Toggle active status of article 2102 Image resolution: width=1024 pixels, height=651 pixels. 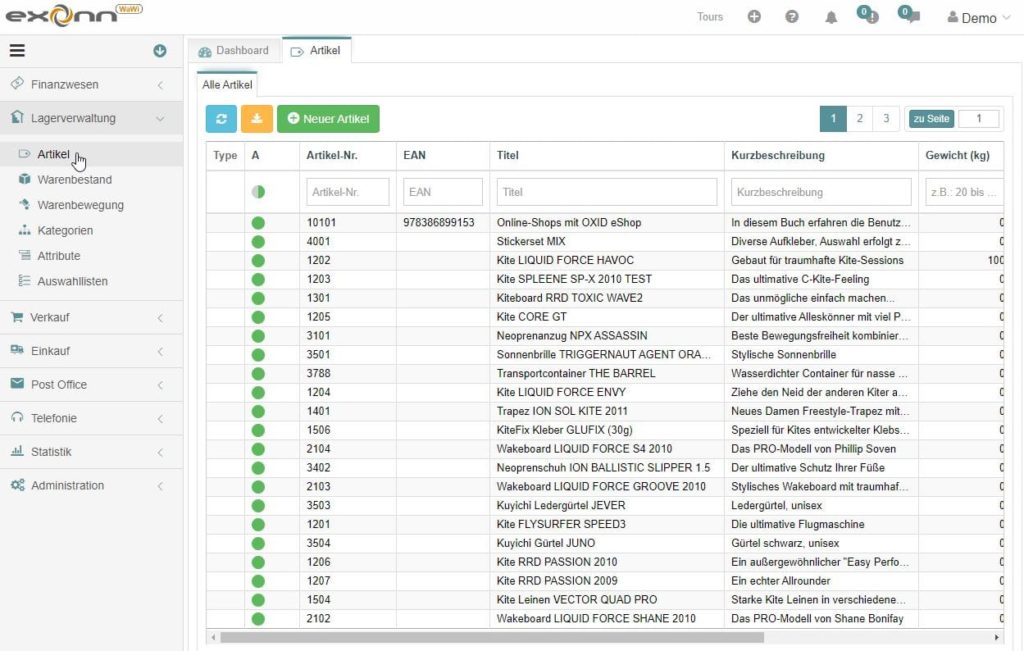point(258,619)
